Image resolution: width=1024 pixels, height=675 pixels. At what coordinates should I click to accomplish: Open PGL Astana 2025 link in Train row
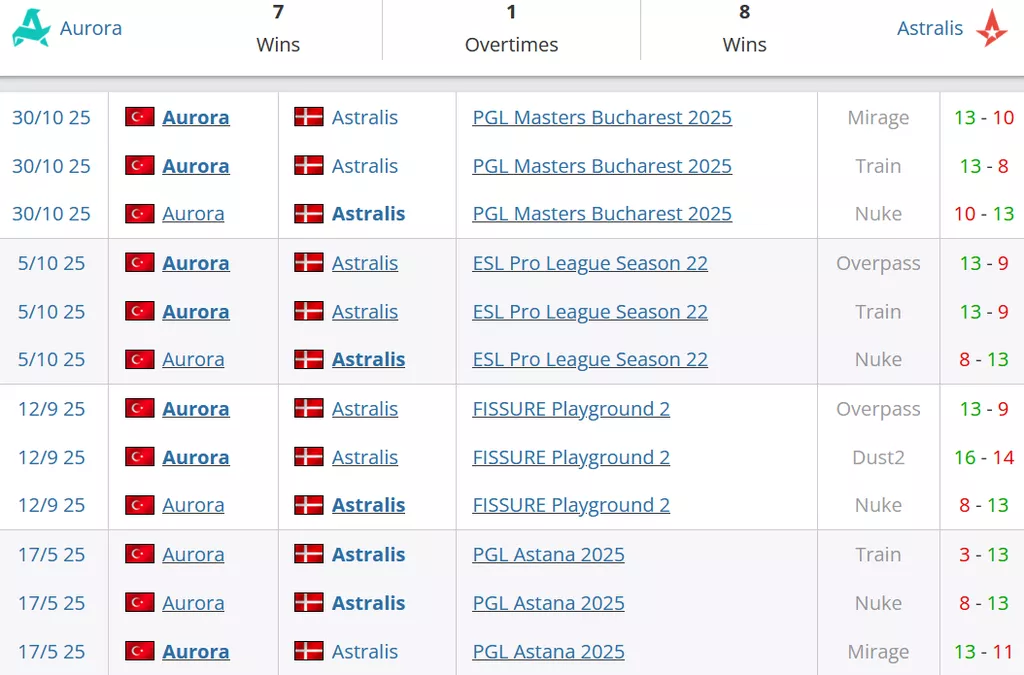coord(548,554)
